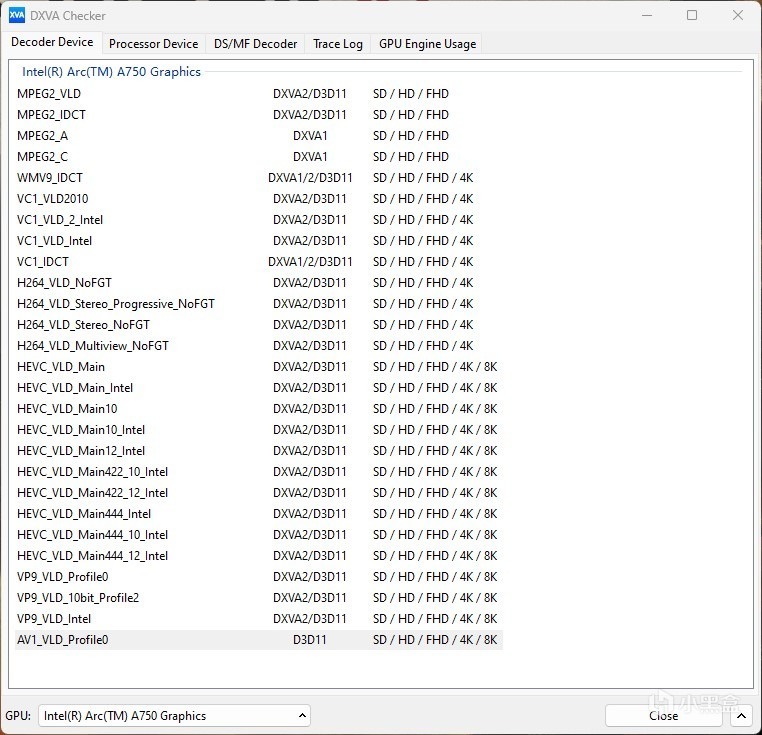
Task: Select the VP9_VLD_Intel decoder row
Action: click(259, 619)
